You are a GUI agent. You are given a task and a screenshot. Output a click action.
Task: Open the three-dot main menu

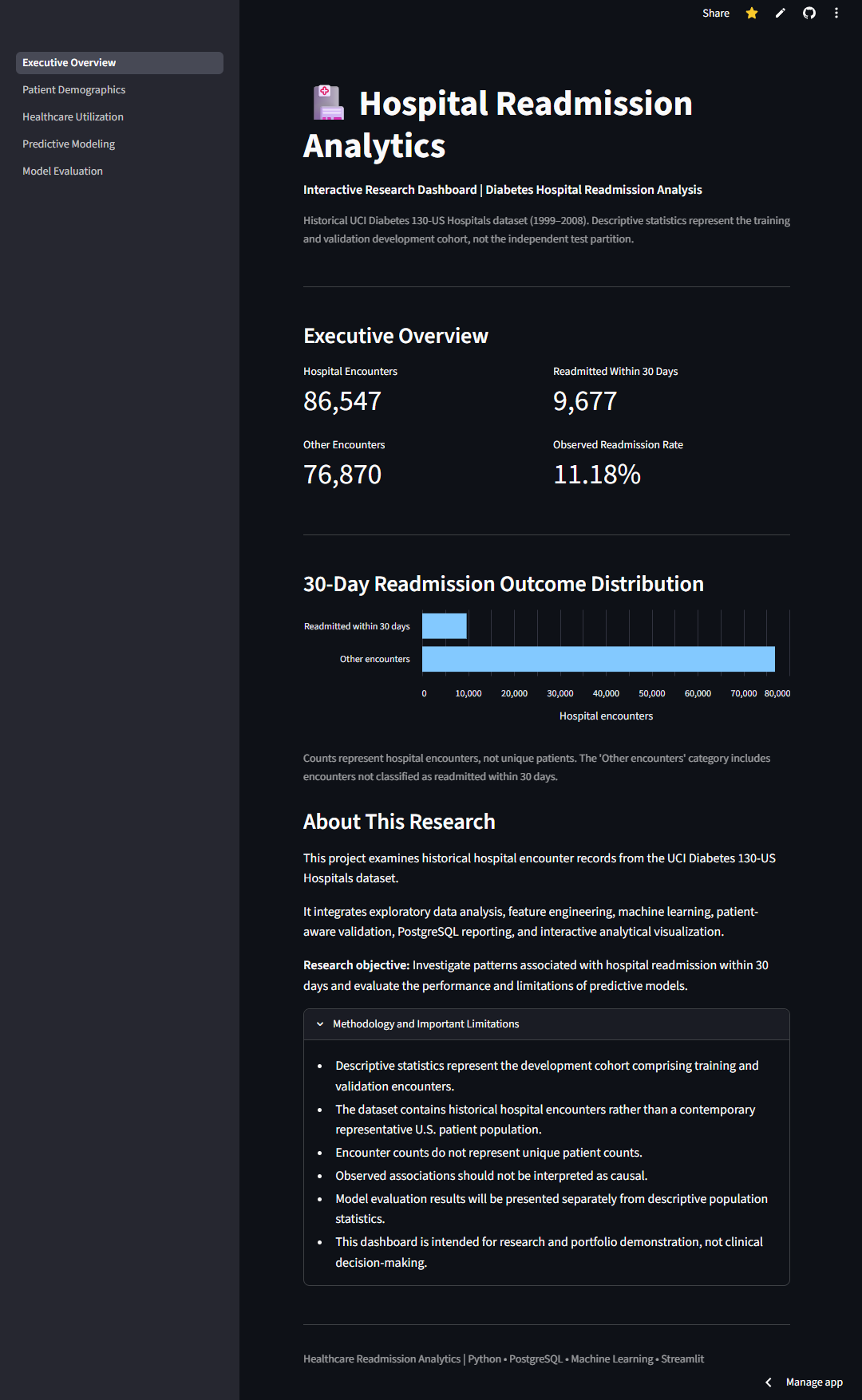tap(836, 14)
